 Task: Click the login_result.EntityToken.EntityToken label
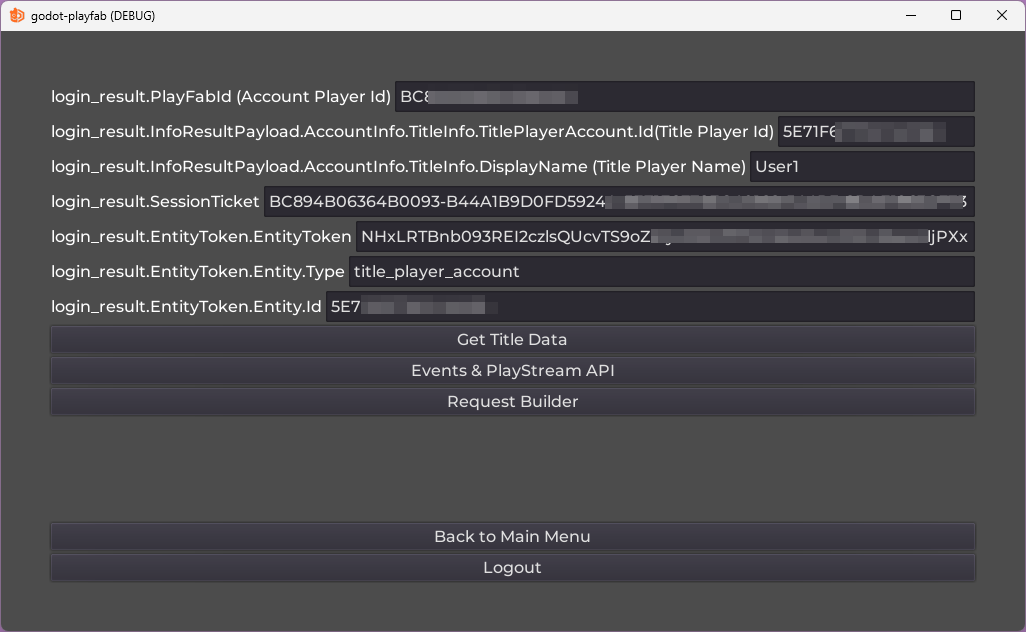(201, 236)
